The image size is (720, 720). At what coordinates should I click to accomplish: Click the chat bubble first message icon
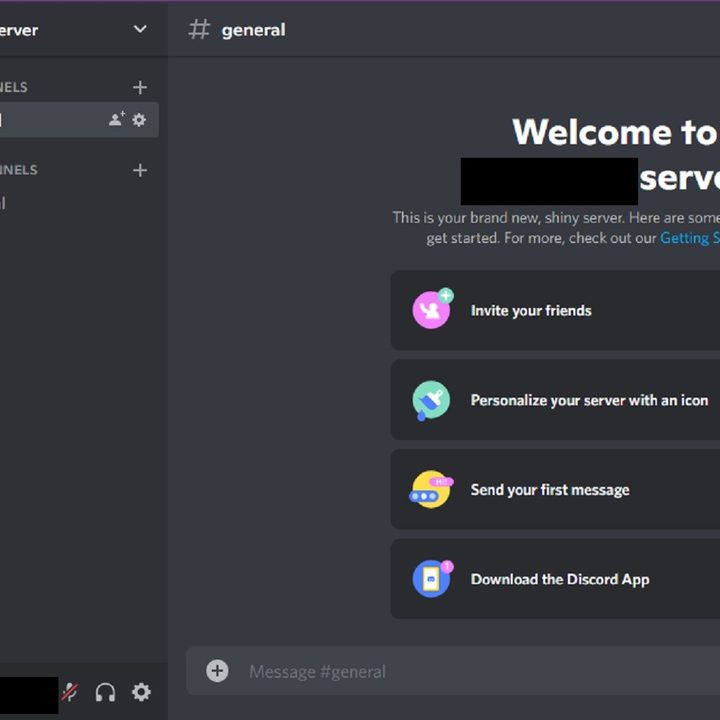point(431,489)
